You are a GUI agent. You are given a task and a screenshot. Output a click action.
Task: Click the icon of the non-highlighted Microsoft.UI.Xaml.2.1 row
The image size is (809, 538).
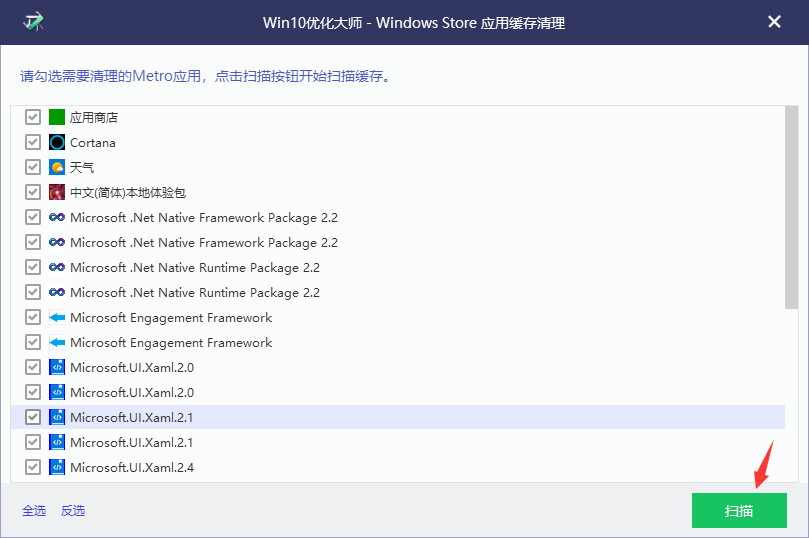(x=57, y=442)
